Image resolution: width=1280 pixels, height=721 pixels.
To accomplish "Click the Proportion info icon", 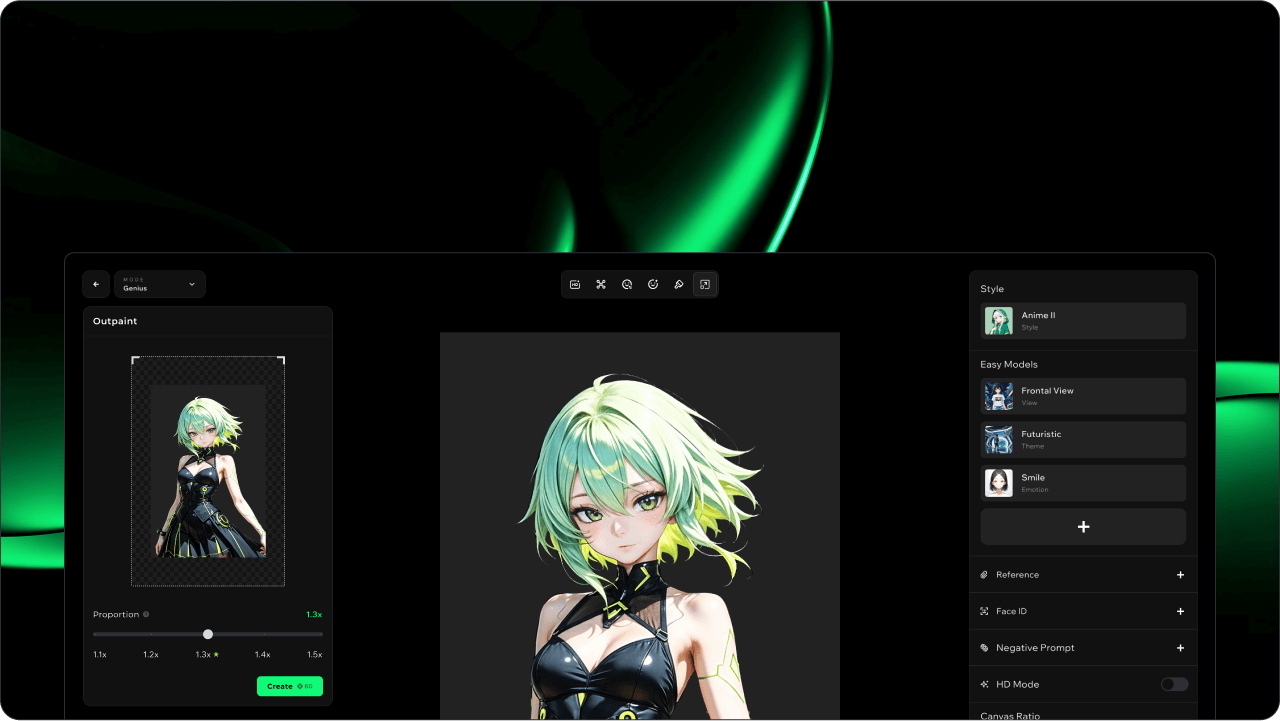I will 146,615.
